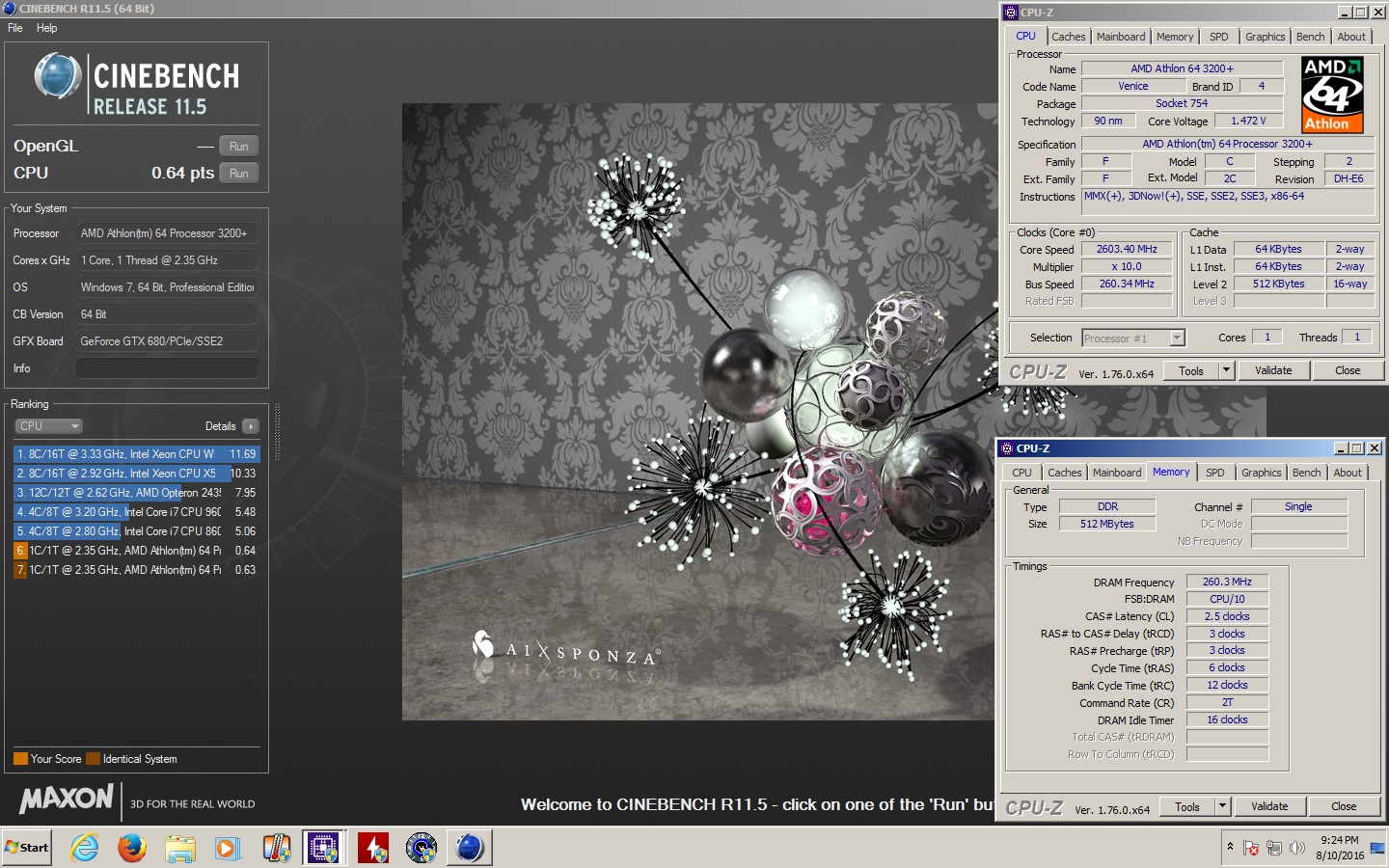The image size is (1389, 868).
Task: Click Validate in bottom CPU-Z window
Action: coord(1269,806)
